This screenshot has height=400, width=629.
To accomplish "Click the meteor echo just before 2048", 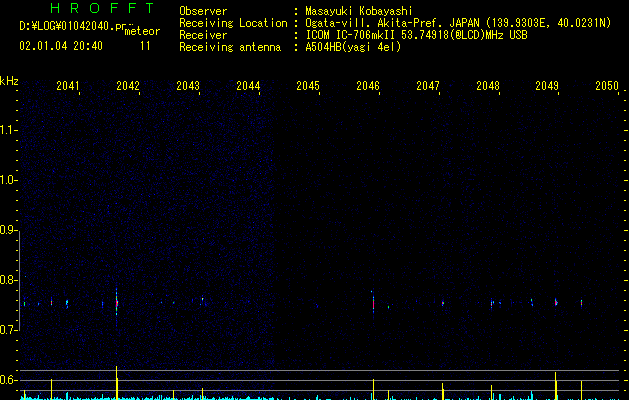I will (491, 304).
